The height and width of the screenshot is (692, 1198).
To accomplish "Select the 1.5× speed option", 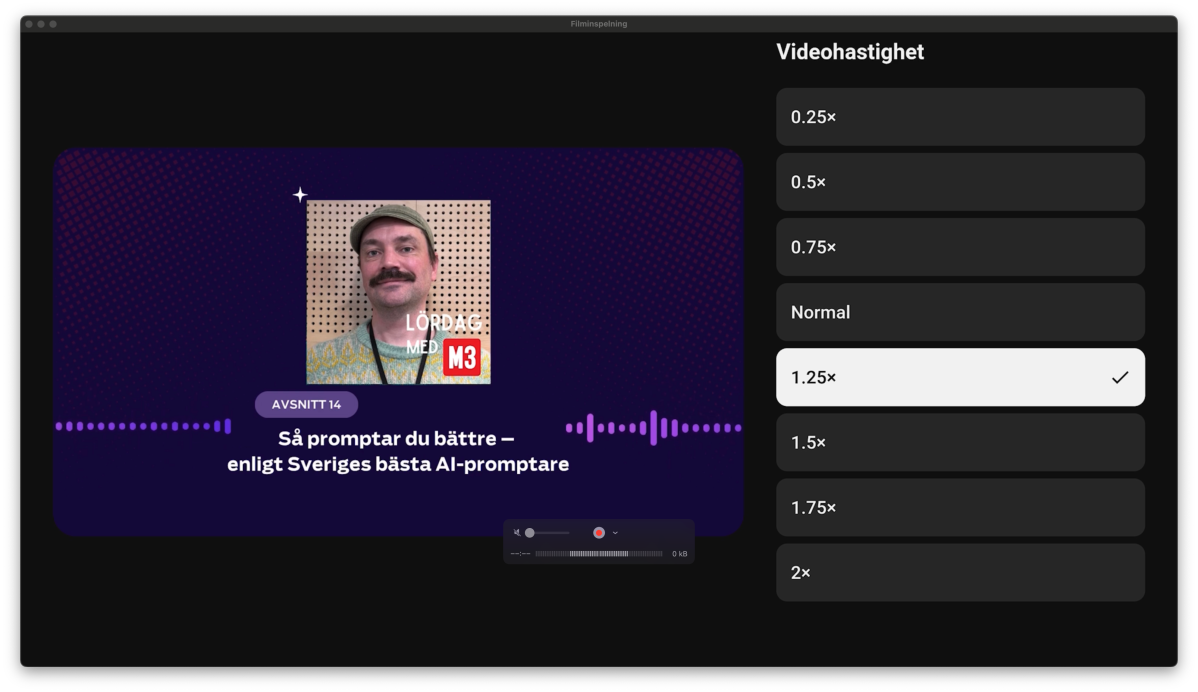I will click(960, 442).
